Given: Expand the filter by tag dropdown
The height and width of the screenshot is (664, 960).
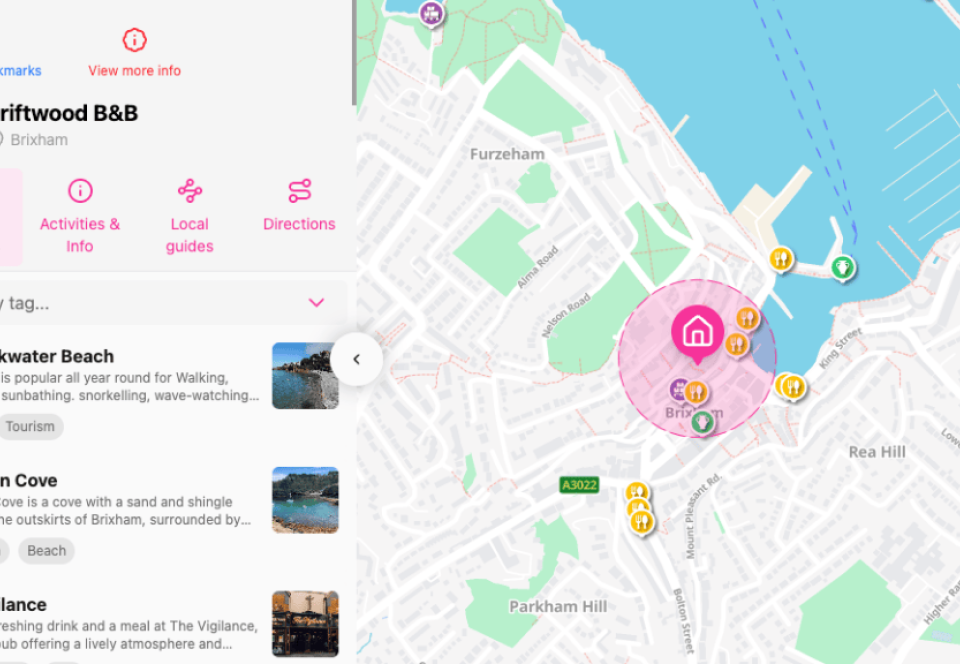Looking at the screenshot, I should [160, 302].
